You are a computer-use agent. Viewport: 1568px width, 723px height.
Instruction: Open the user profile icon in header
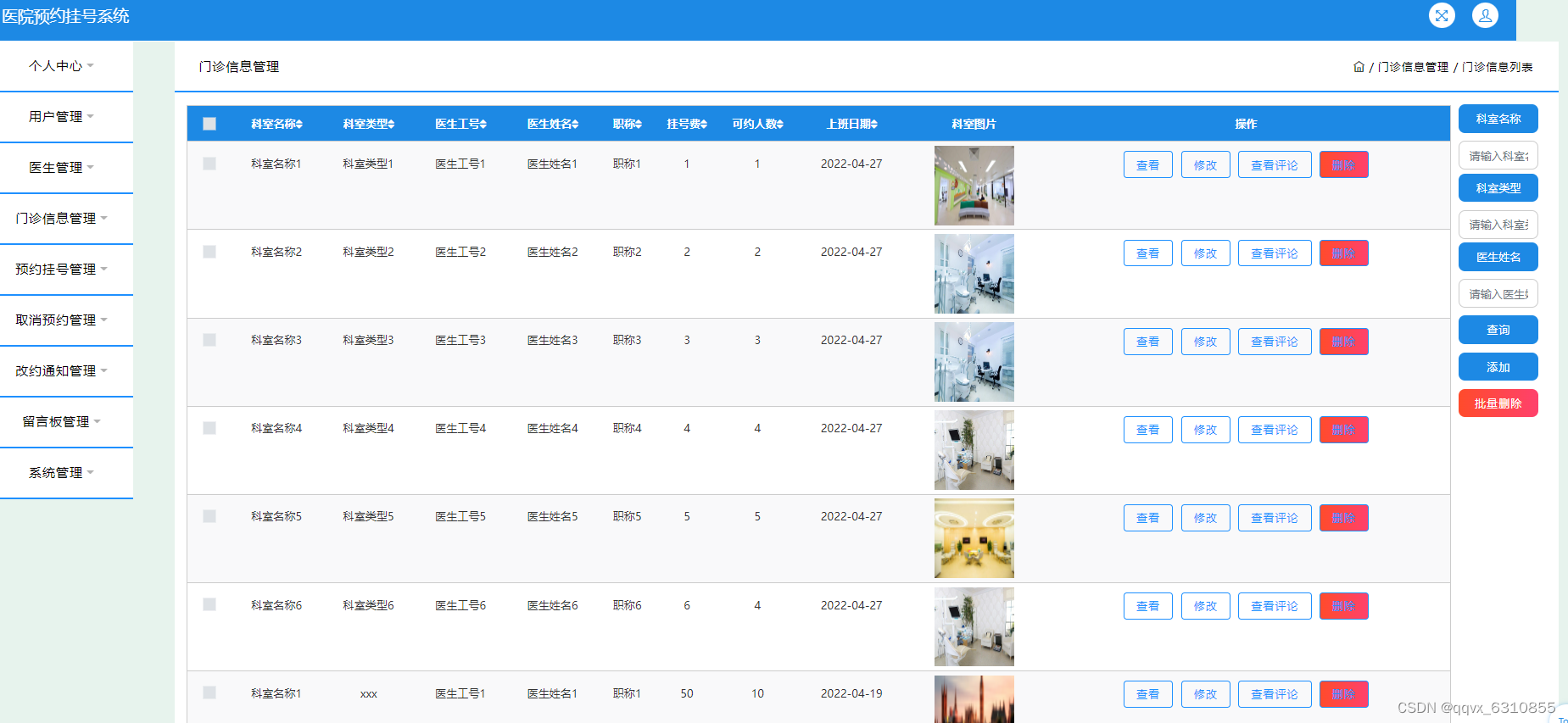pyautogui.click(x=1485, y=15)
